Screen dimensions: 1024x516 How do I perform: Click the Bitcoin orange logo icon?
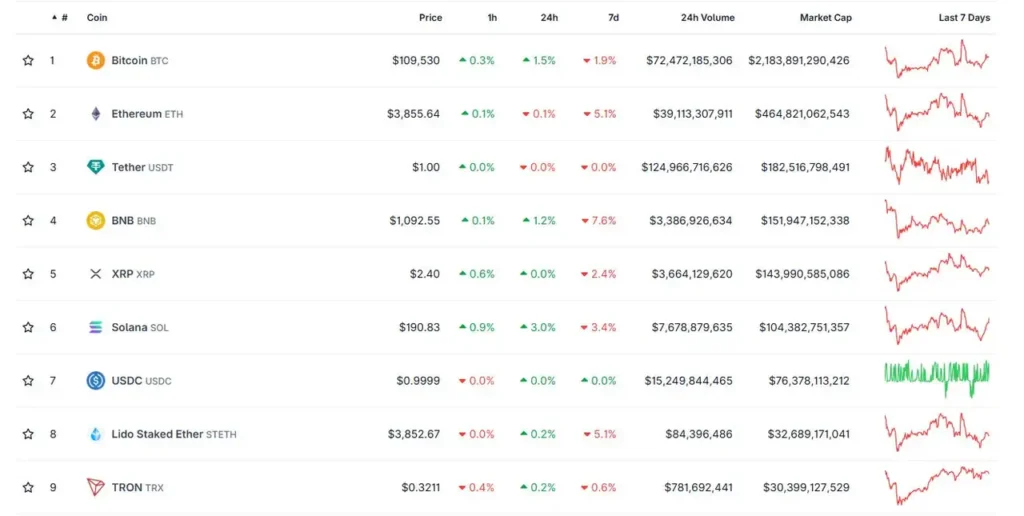click(x=96, y=60)
